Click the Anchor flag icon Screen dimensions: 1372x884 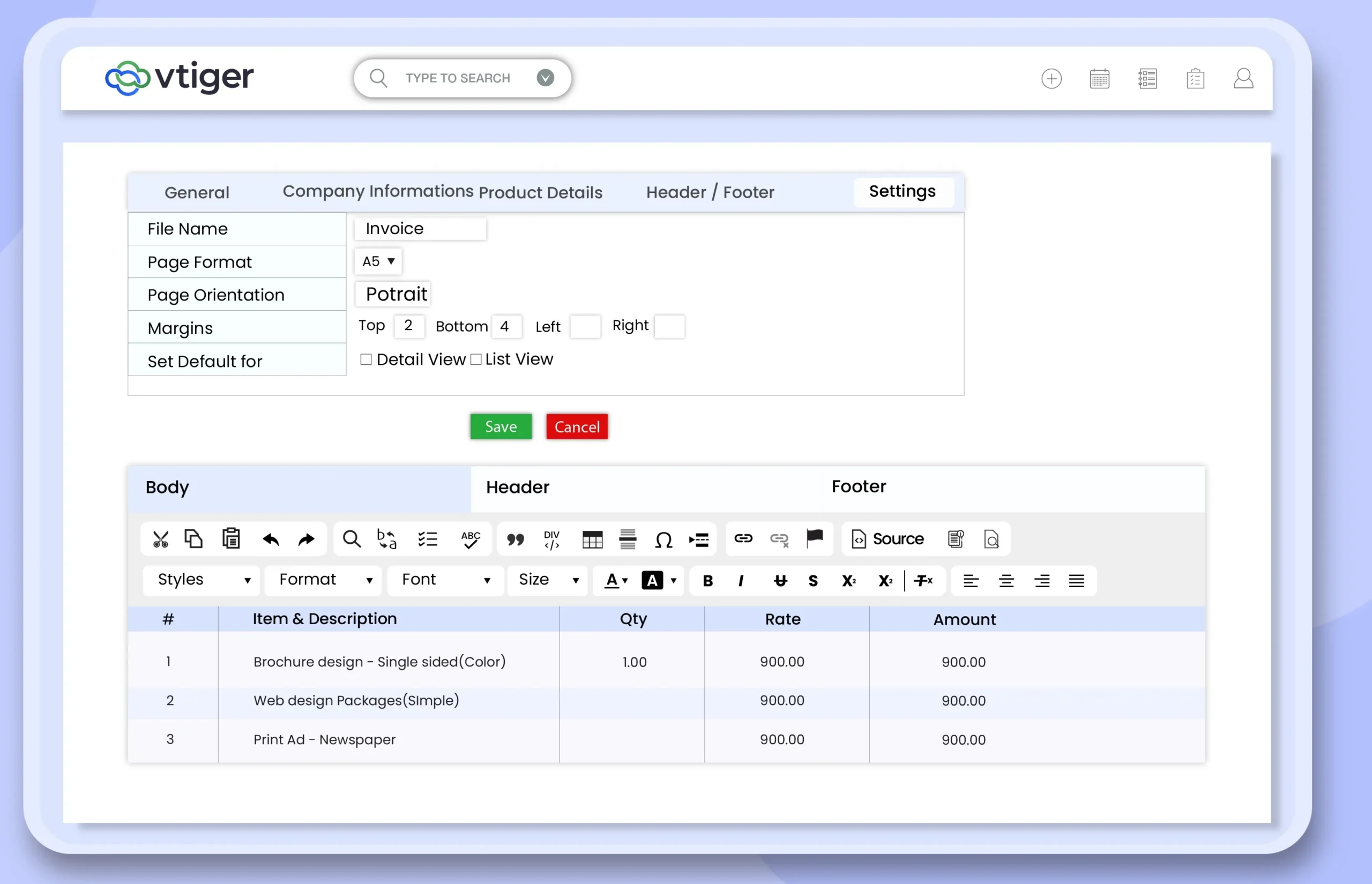tap(814, 538)
